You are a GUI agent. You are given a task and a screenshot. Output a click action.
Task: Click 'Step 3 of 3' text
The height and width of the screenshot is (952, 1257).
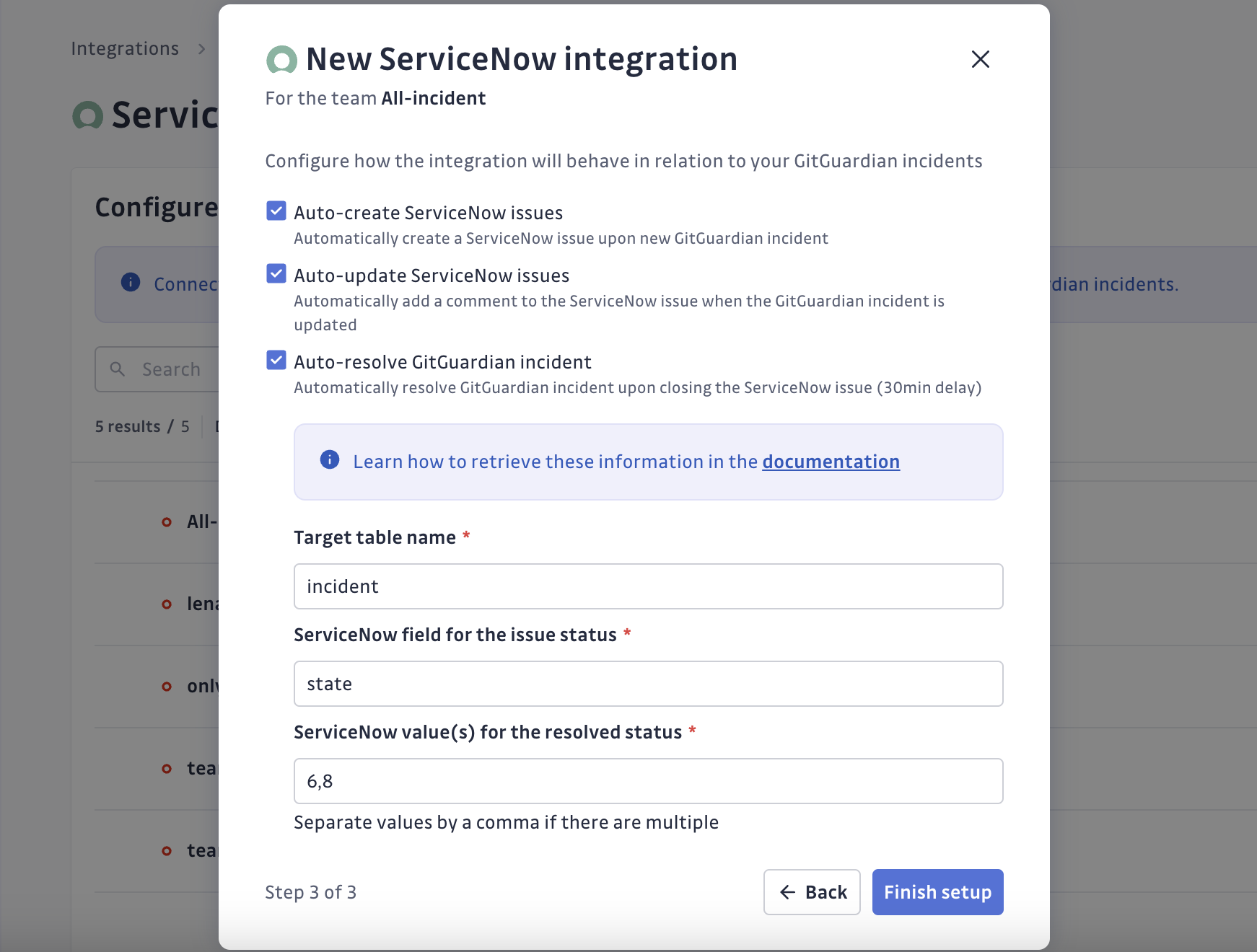(311, 892)
